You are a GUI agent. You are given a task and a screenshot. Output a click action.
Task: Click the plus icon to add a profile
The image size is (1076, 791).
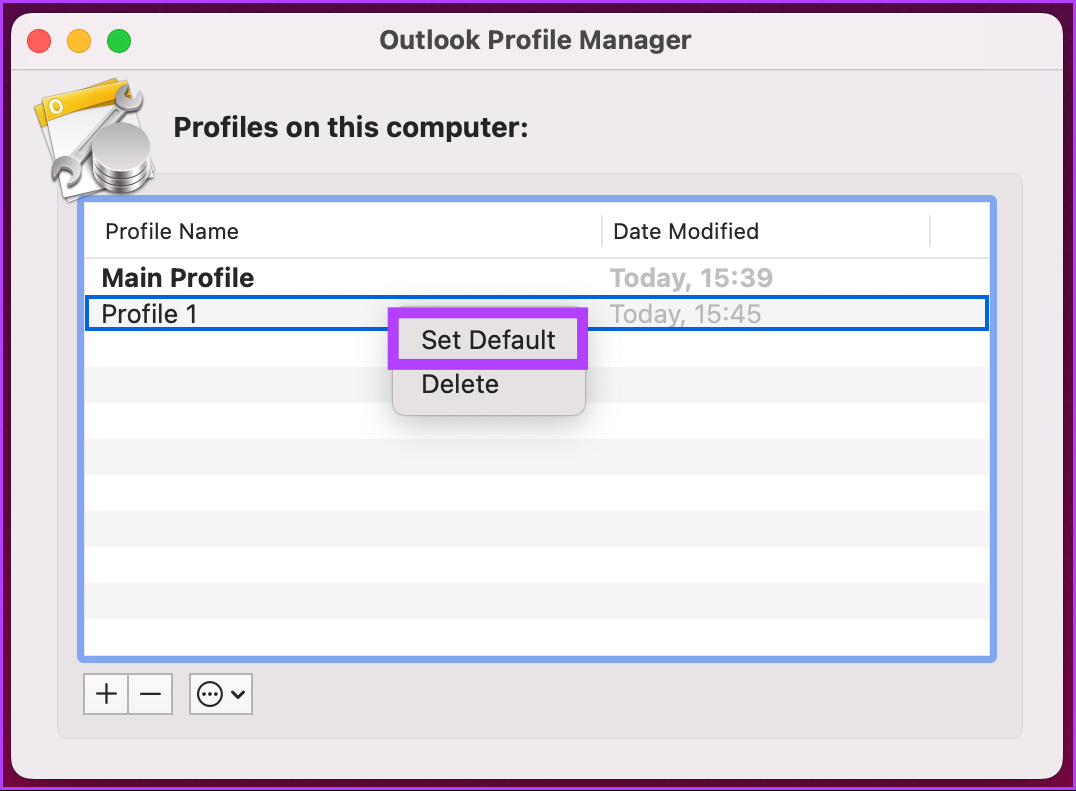(x=105, y=693)
